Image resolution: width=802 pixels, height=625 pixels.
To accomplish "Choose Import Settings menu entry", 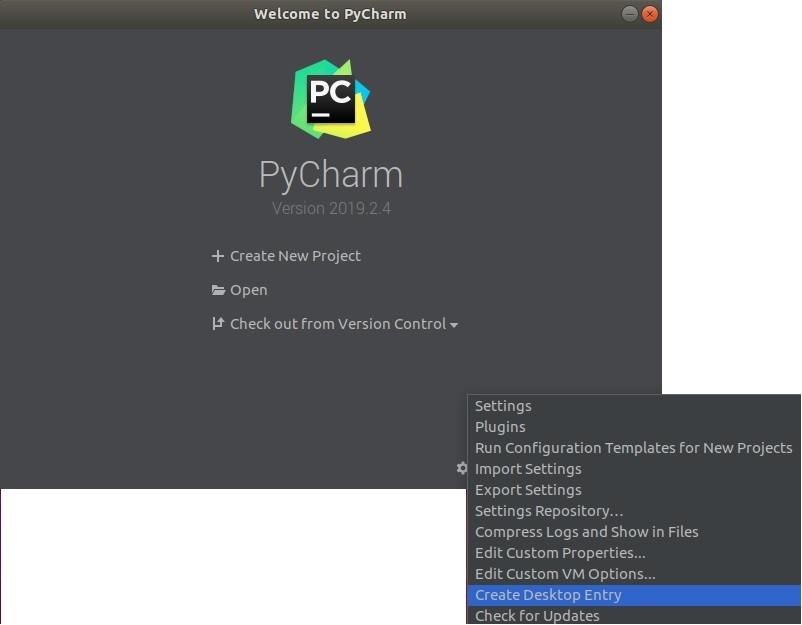I will [634, 469].
